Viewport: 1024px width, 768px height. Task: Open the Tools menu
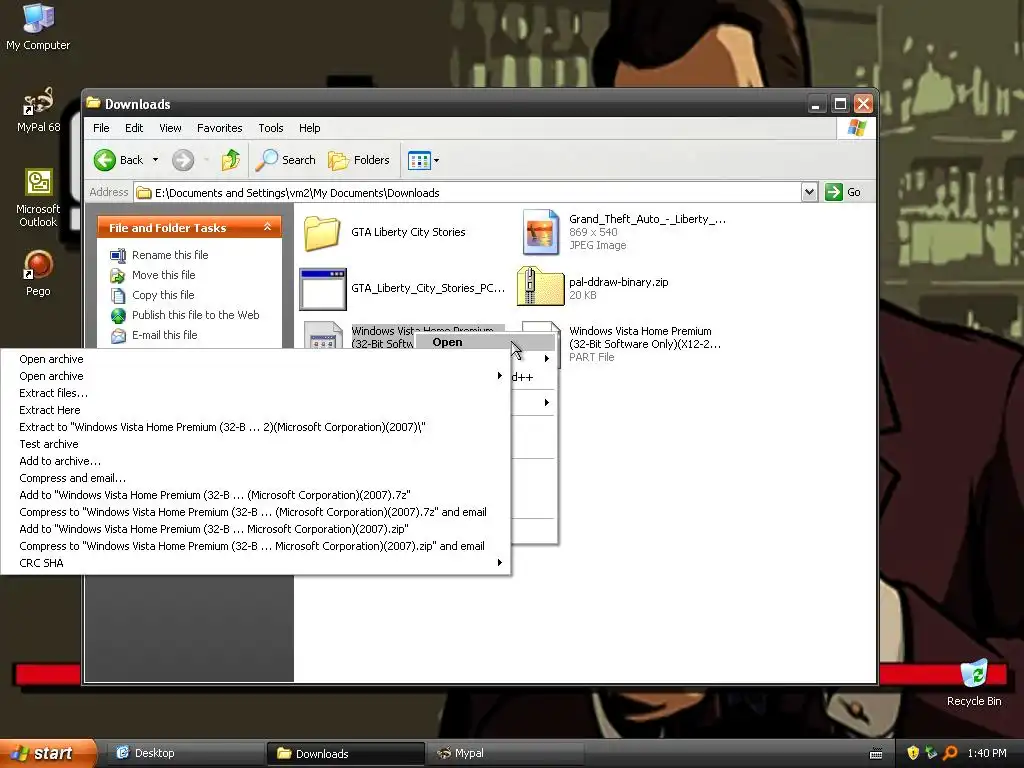point(270,128)
